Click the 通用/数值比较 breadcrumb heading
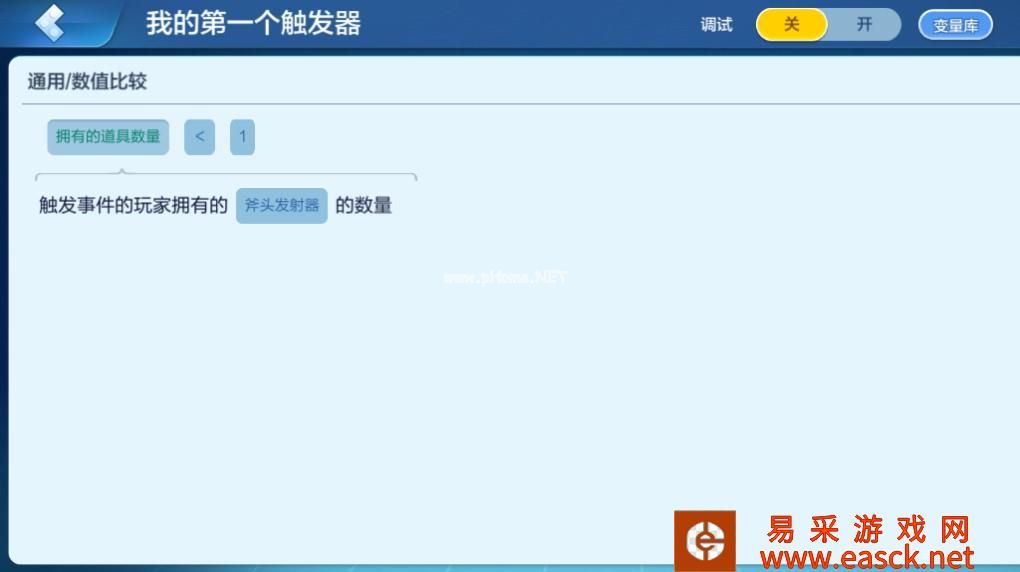The width and height of the screenshot is (1020, 572). tap(87, 82)
